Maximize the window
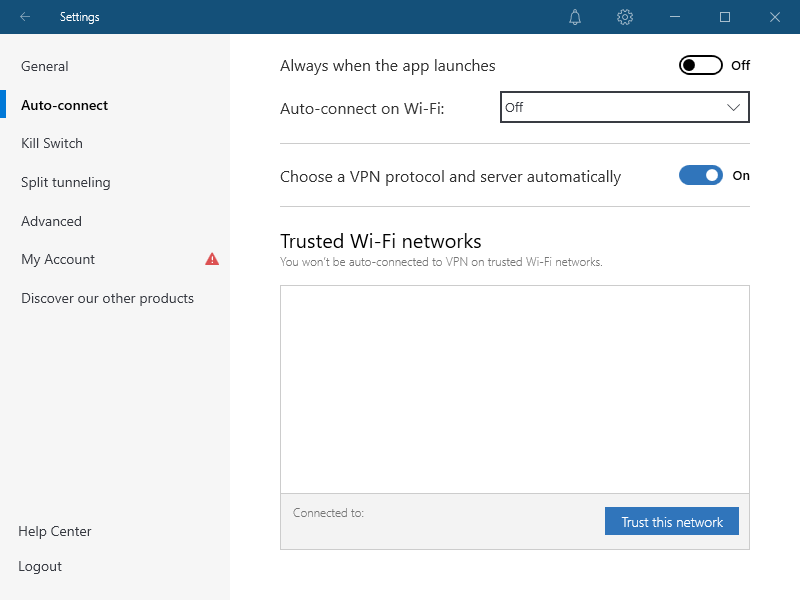This screenshot has width=800, height=600. click(x=724, y=17)
